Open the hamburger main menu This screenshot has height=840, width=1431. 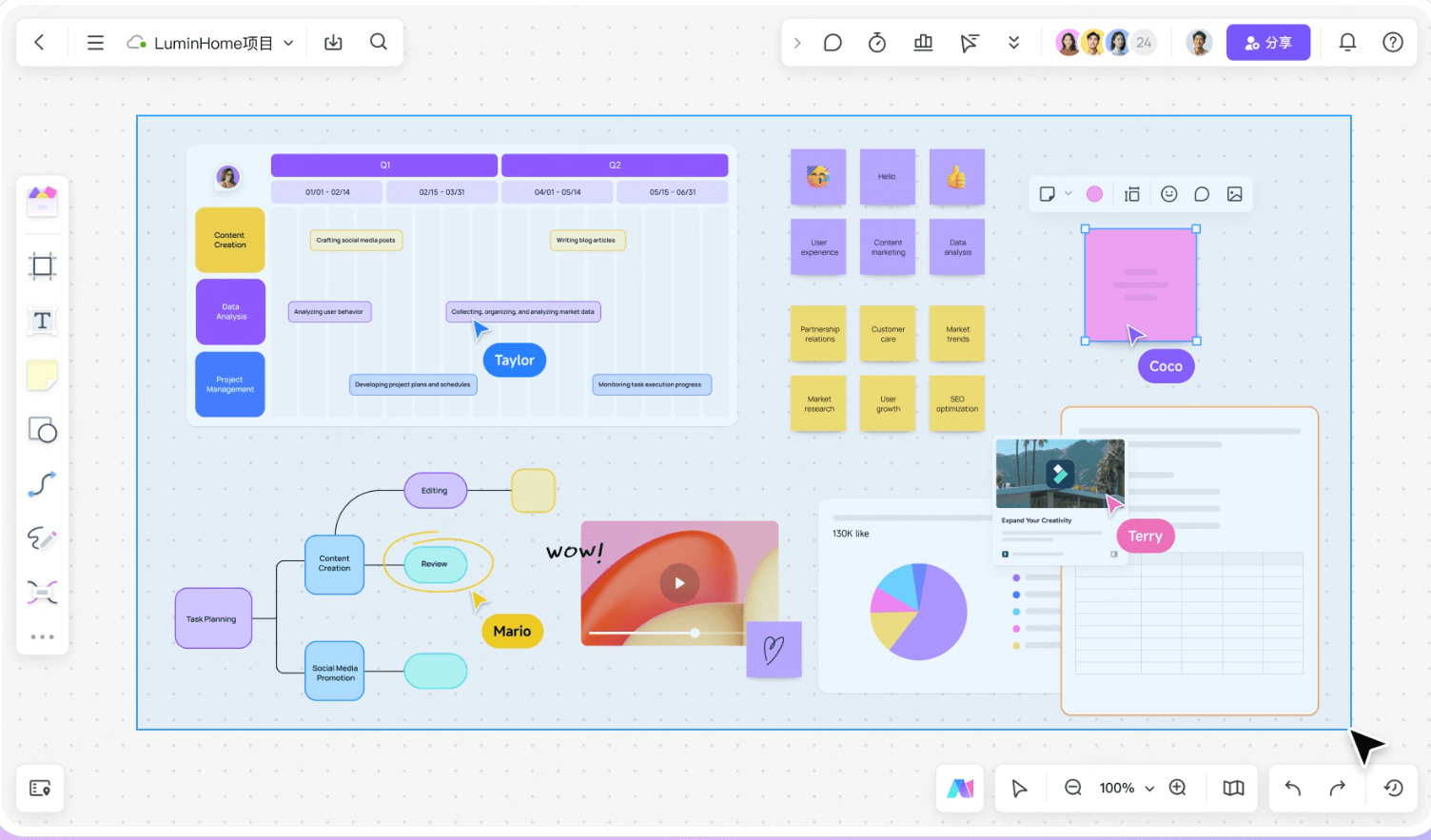coord(95,43)
